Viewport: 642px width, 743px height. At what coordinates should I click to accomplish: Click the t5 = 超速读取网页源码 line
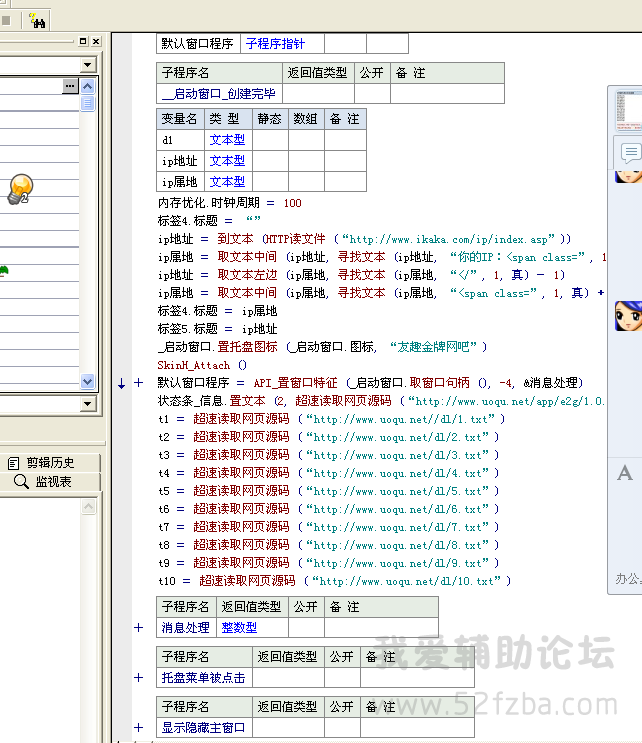tap(328, 491)
